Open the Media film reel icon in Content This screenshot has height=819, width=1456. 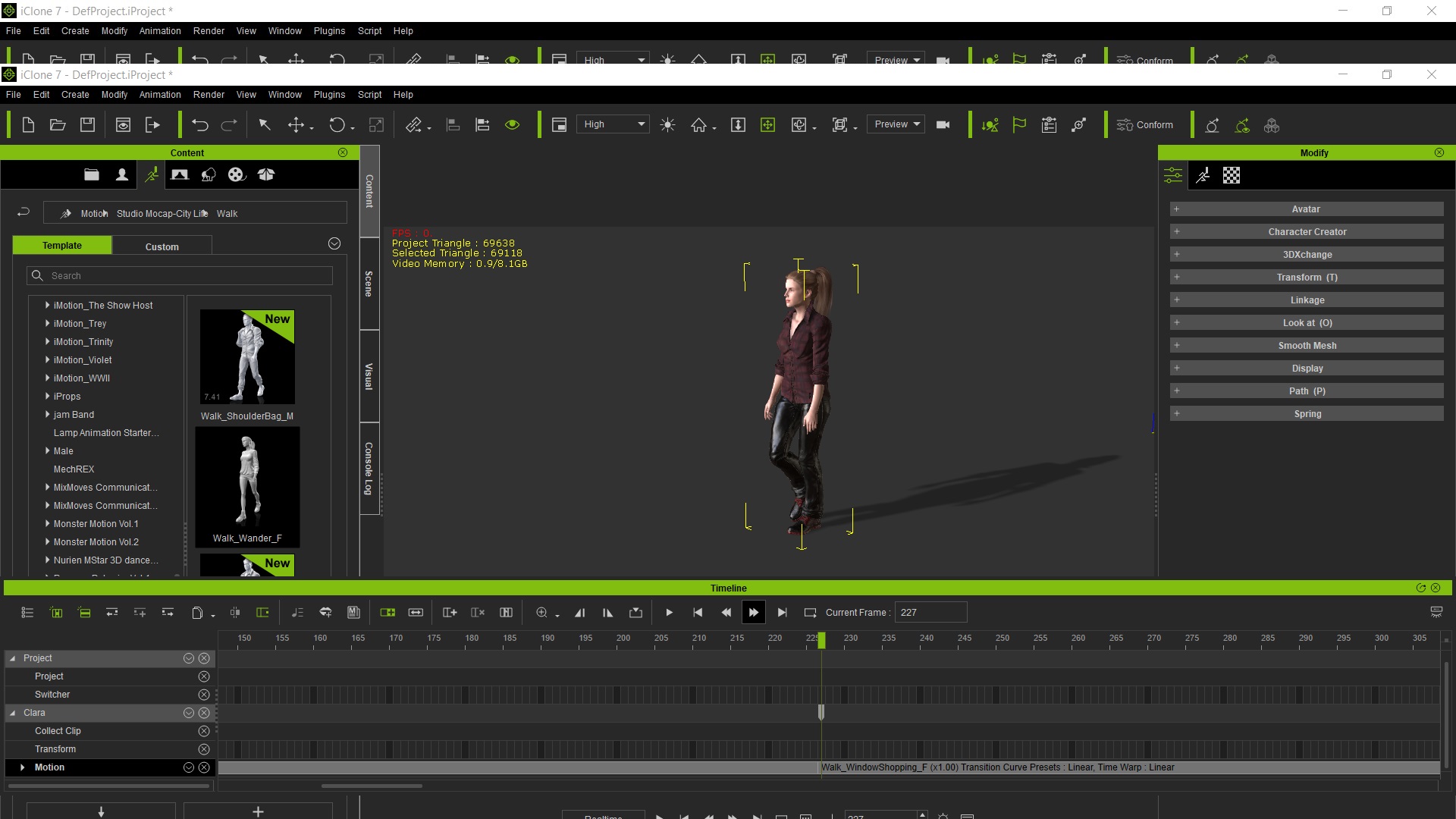(x=237, y=175)
